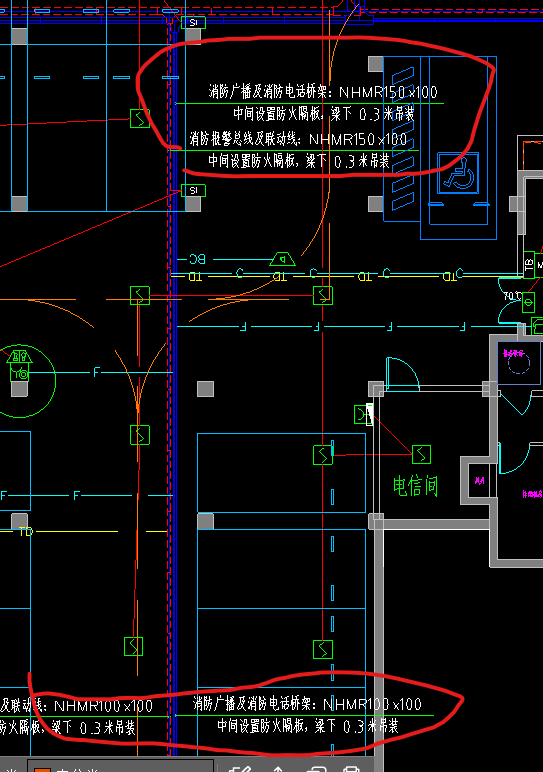Select the cyan door swing above 电信间
Image resolution: width=543 pixels, height=772 pixels.
point(403,374)
